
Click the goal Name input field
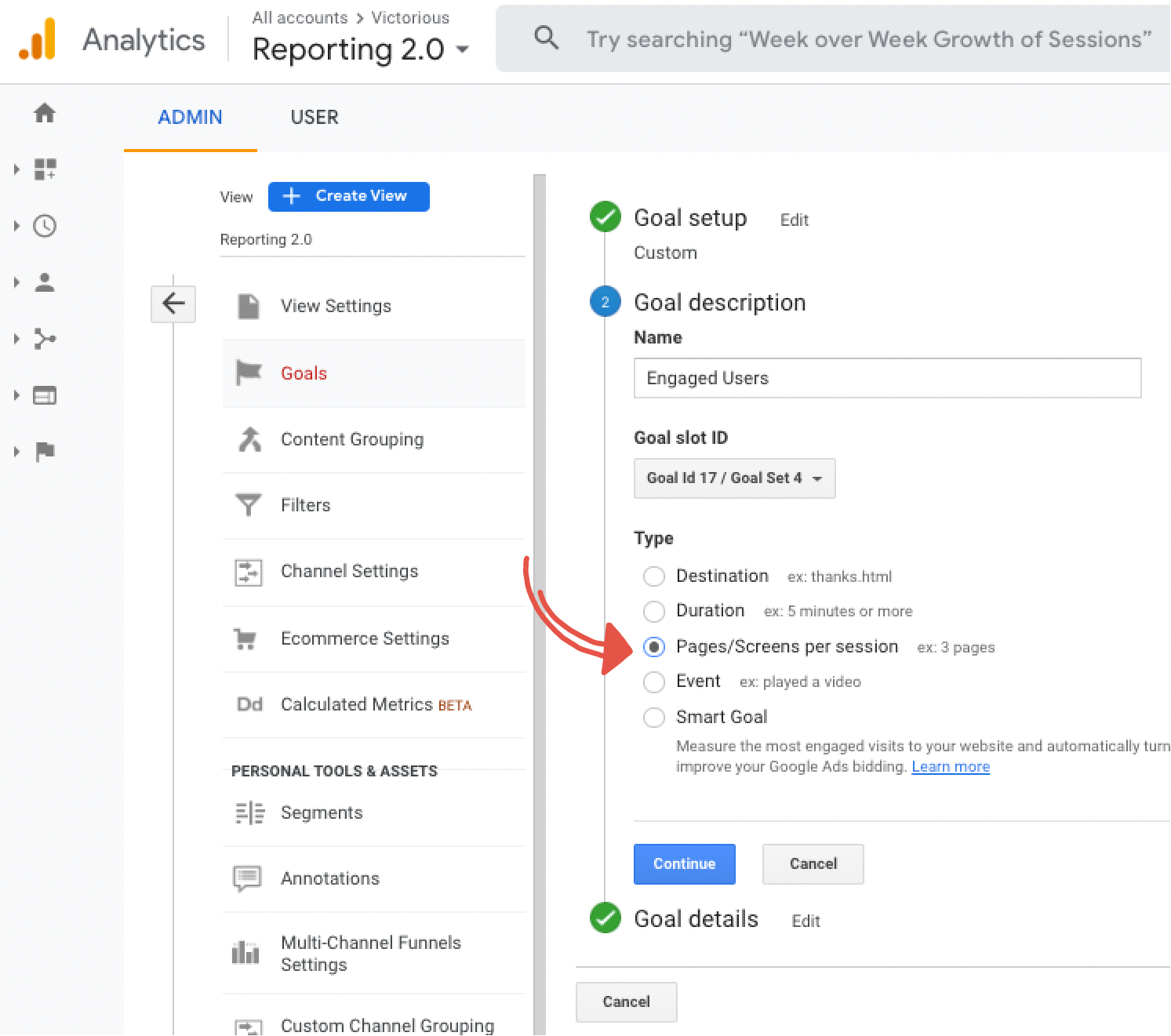[886, 378]
